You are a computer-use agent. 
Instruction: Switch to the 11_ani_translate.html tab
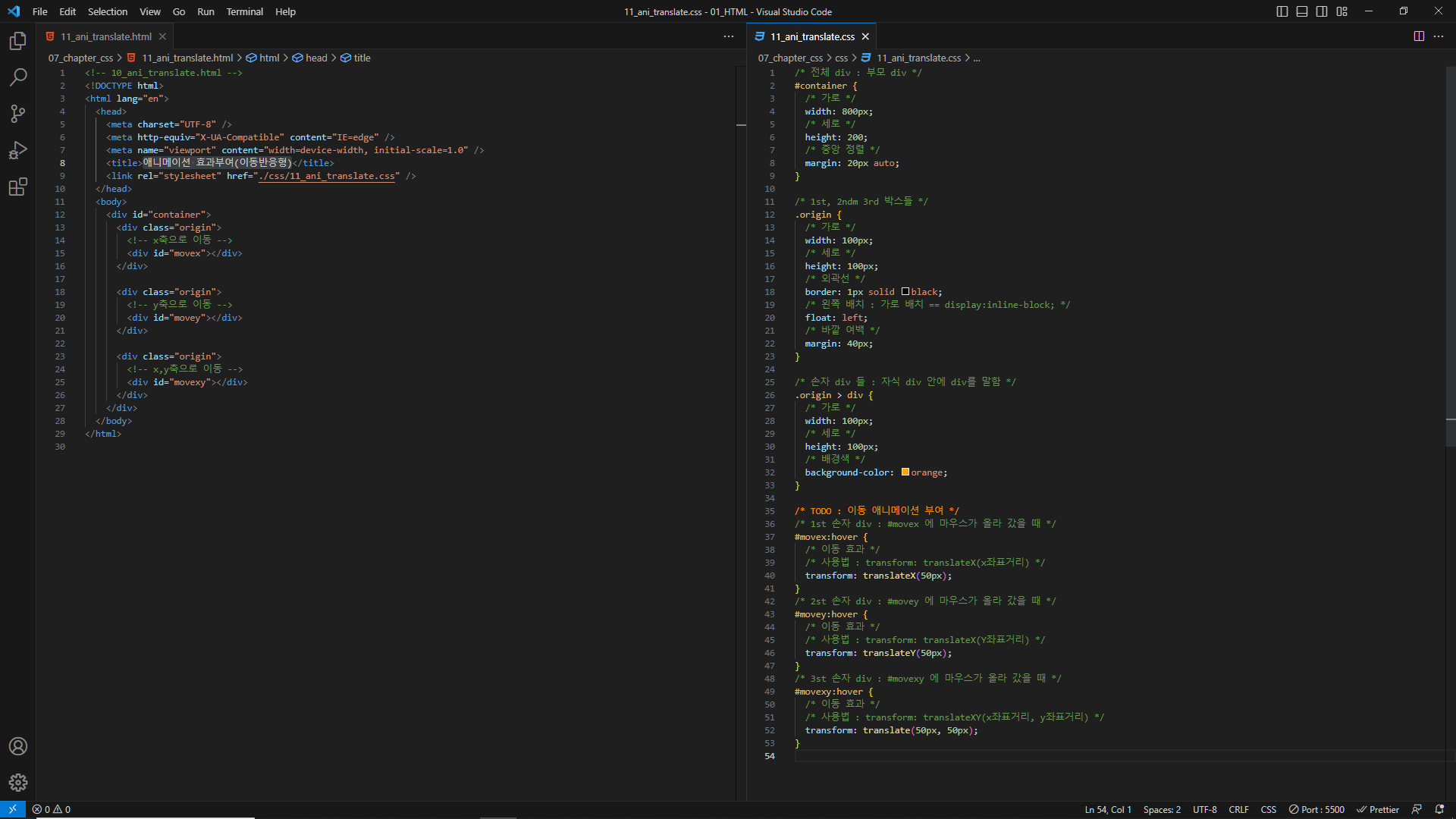coord(106,36)
